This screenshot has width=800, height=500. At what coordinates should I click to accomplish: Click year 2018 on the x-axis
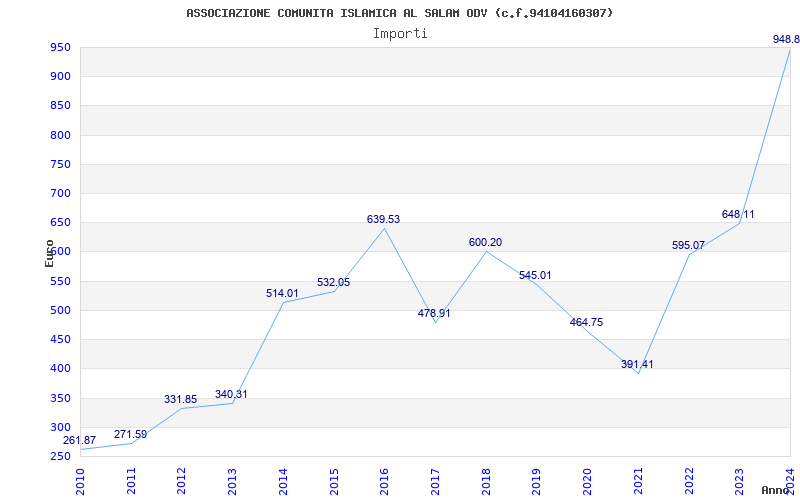[486, 482]
